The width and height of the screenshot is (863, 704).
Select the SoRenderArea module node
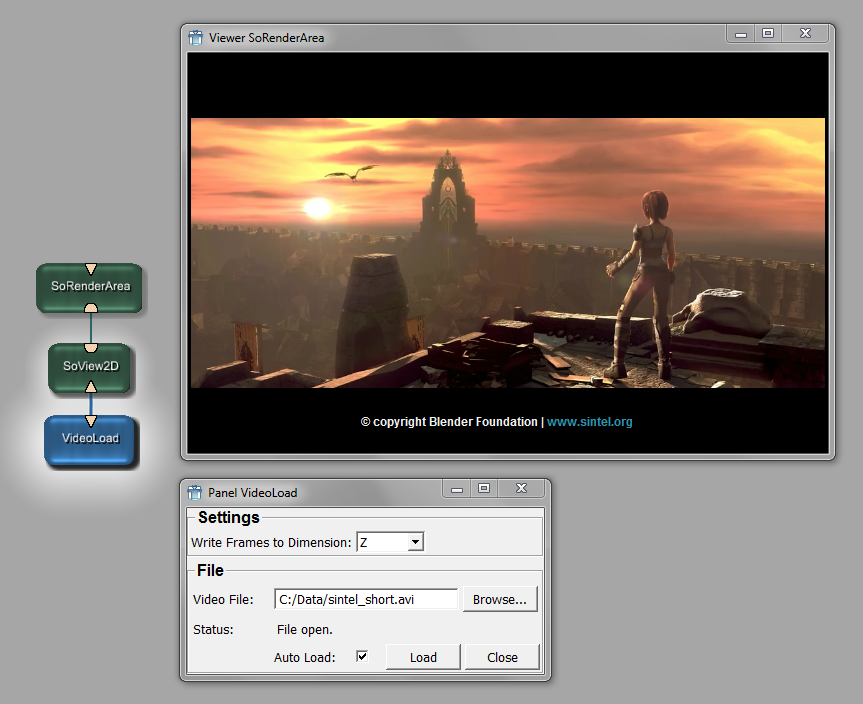(x=90, y=287)
